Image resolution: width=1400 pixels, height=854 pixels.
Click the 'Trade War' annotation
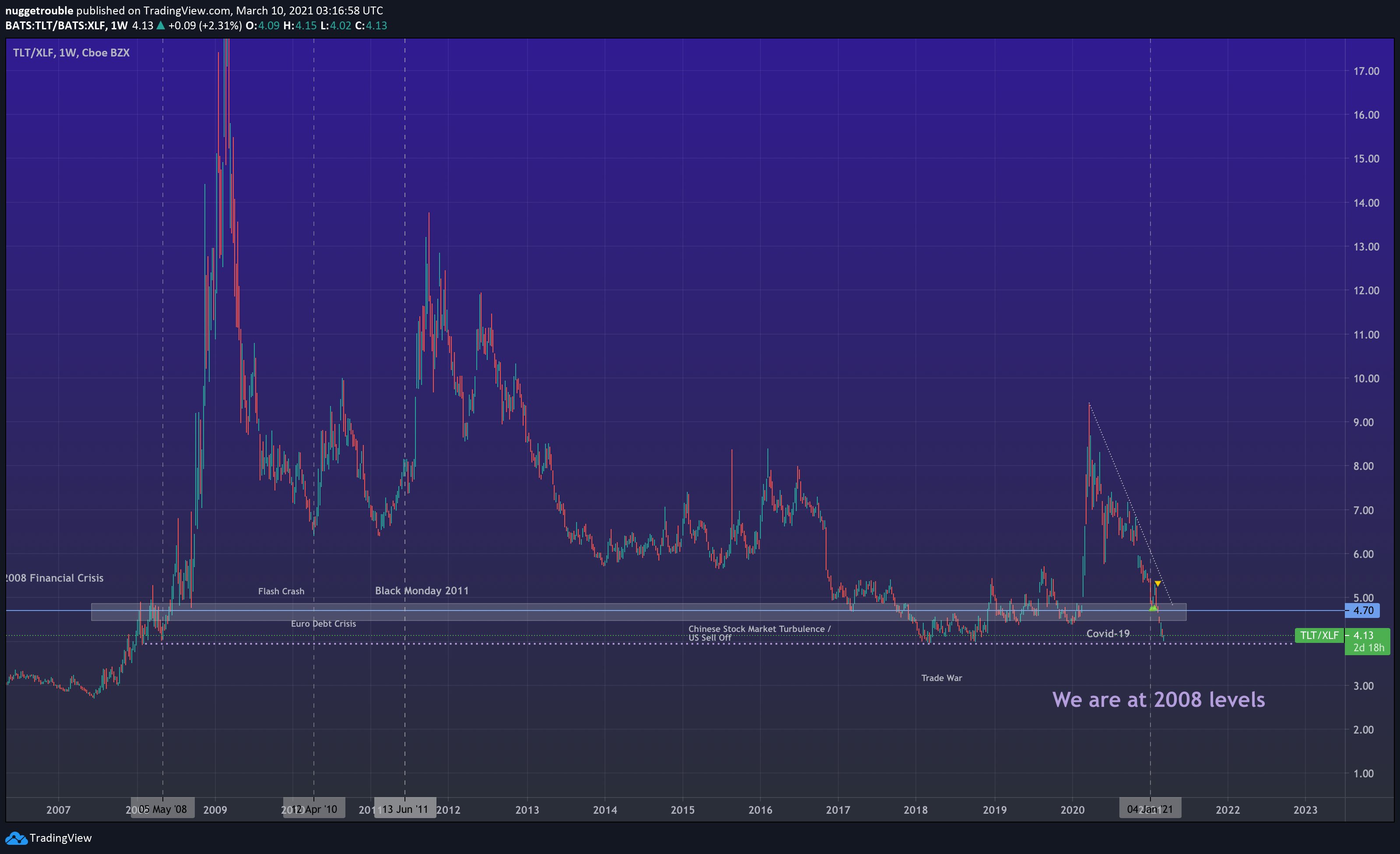[942, 678]
